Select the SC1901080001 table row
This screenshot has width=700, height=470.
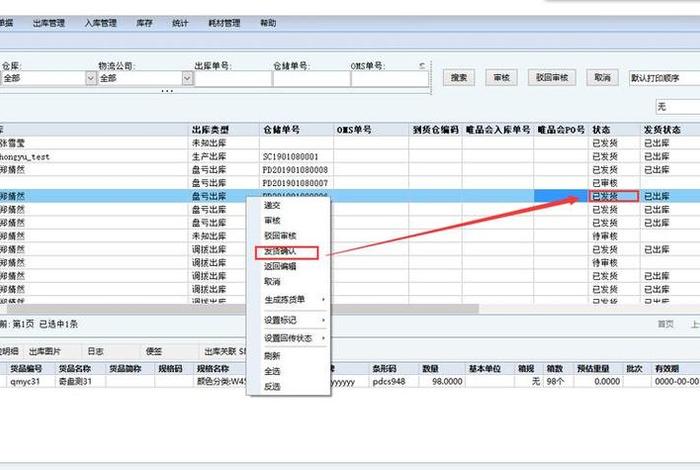click(x=290, y=157)
